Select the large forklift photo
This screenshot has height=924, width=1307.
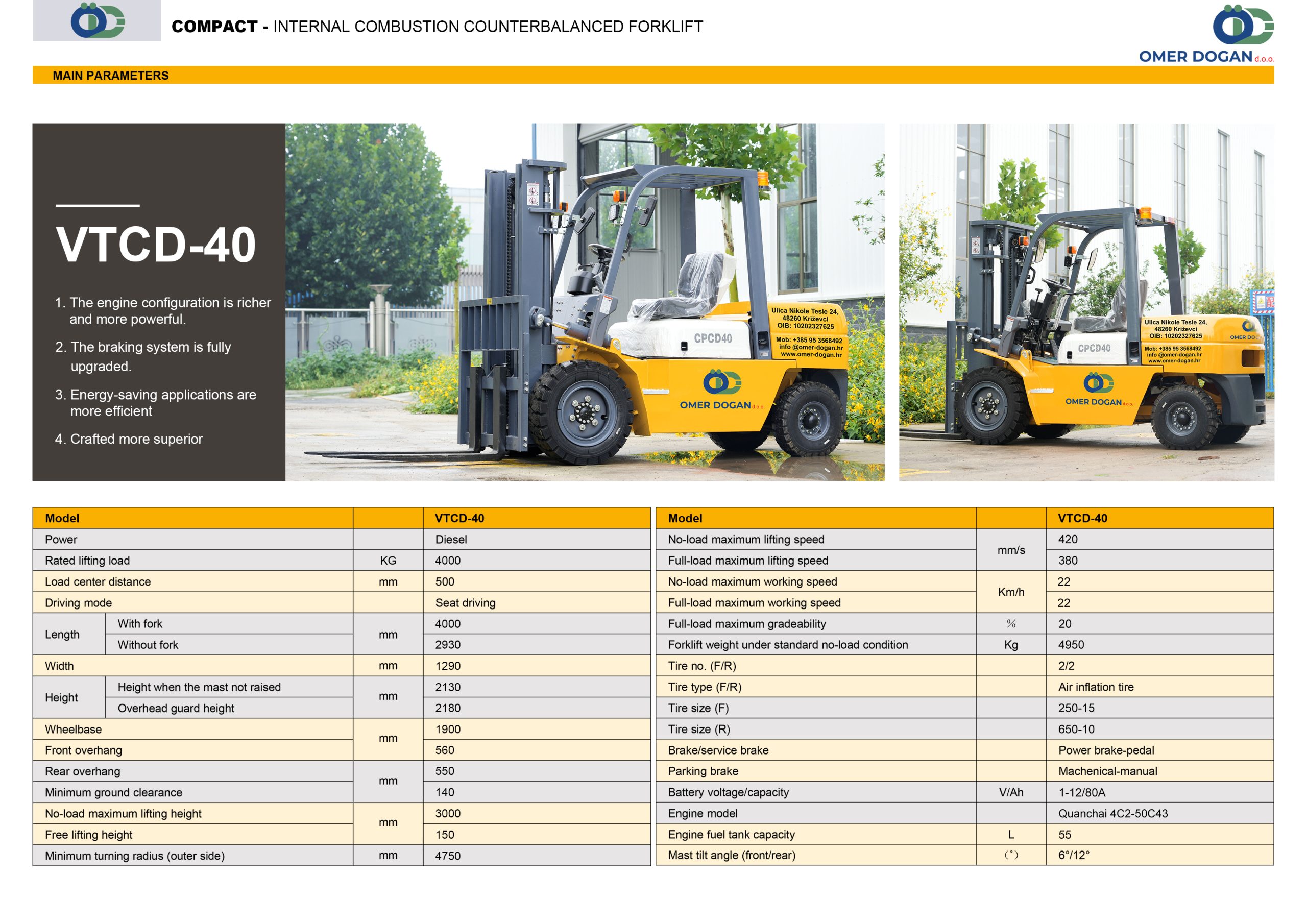[x=585, y=302]
